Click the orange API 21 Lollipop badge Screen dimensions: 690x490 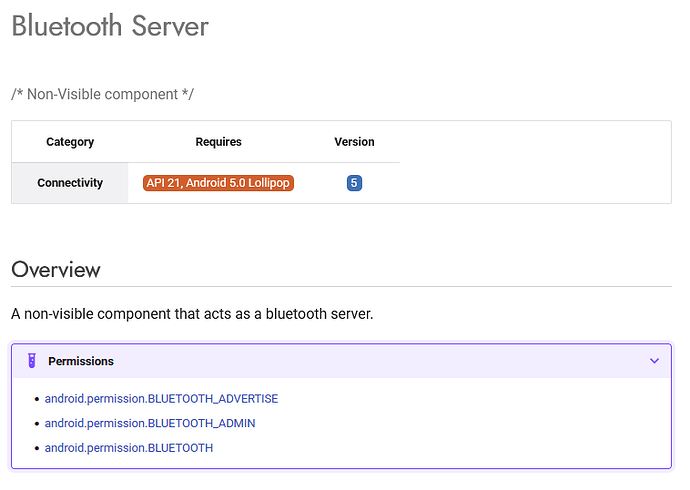click(218, 183)
